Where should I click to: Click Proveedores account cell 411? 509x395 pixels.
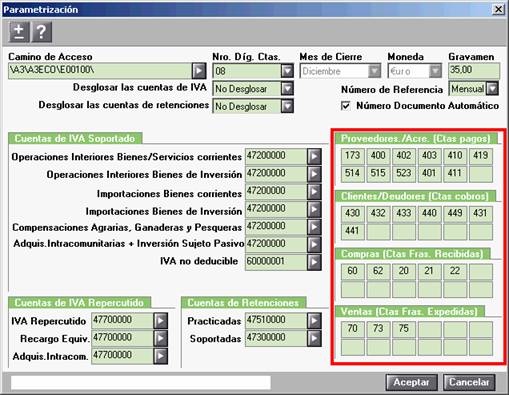pos(455,174)
